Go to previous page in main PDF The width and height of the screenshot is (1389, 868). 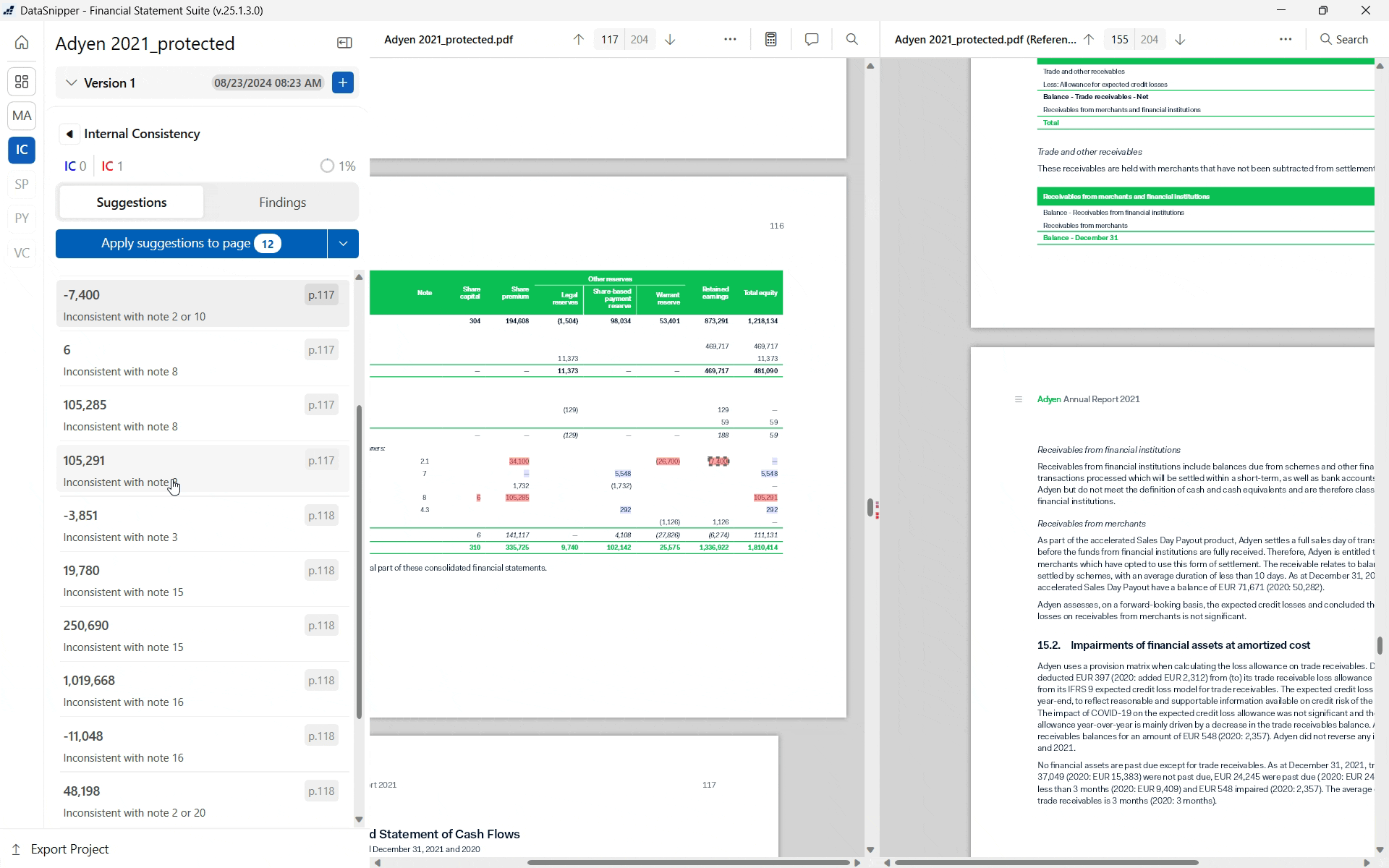[579, 40]
